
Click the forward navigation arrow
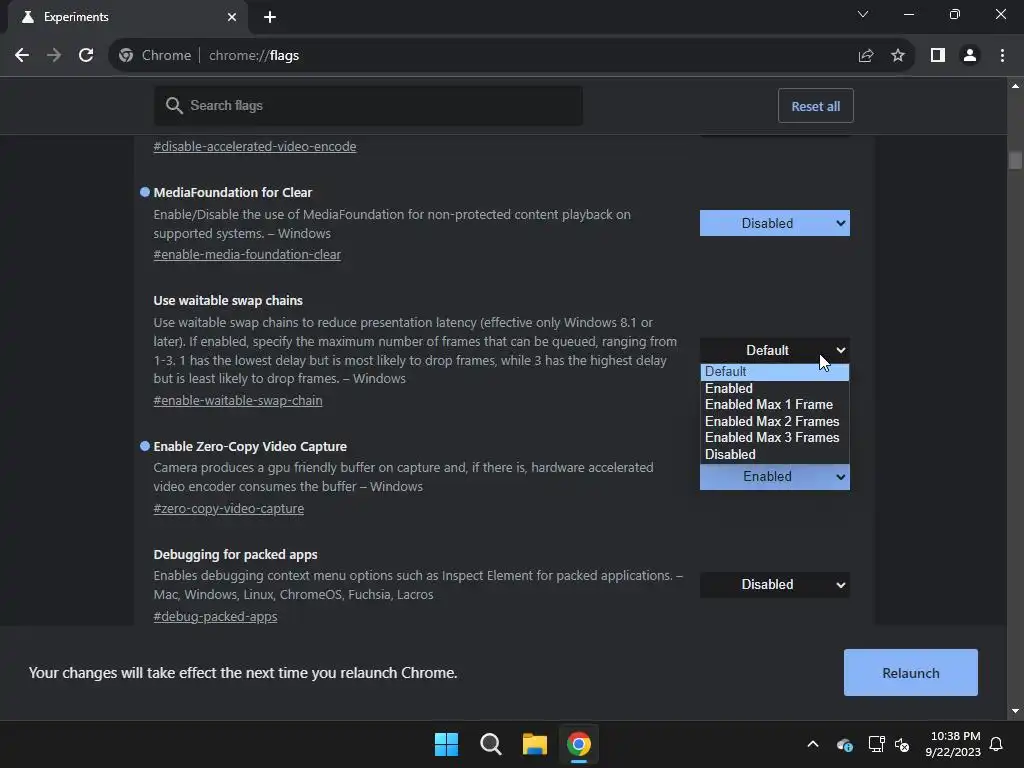54,56
